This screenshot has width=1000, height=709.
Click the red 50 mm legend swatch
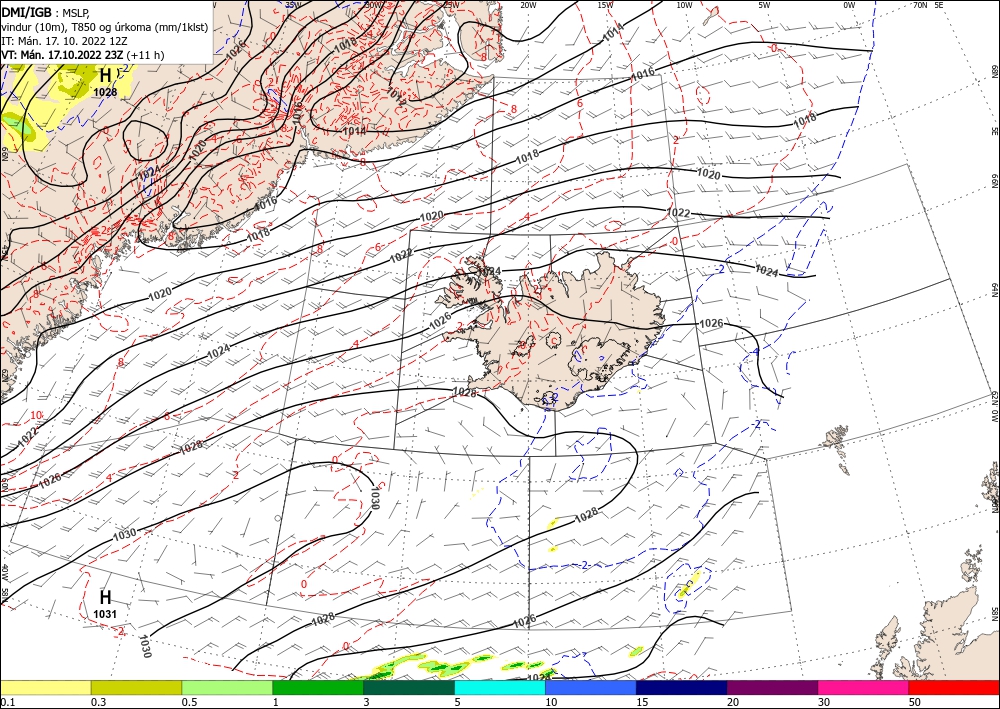pyautogui.click(x=954, y=687)
